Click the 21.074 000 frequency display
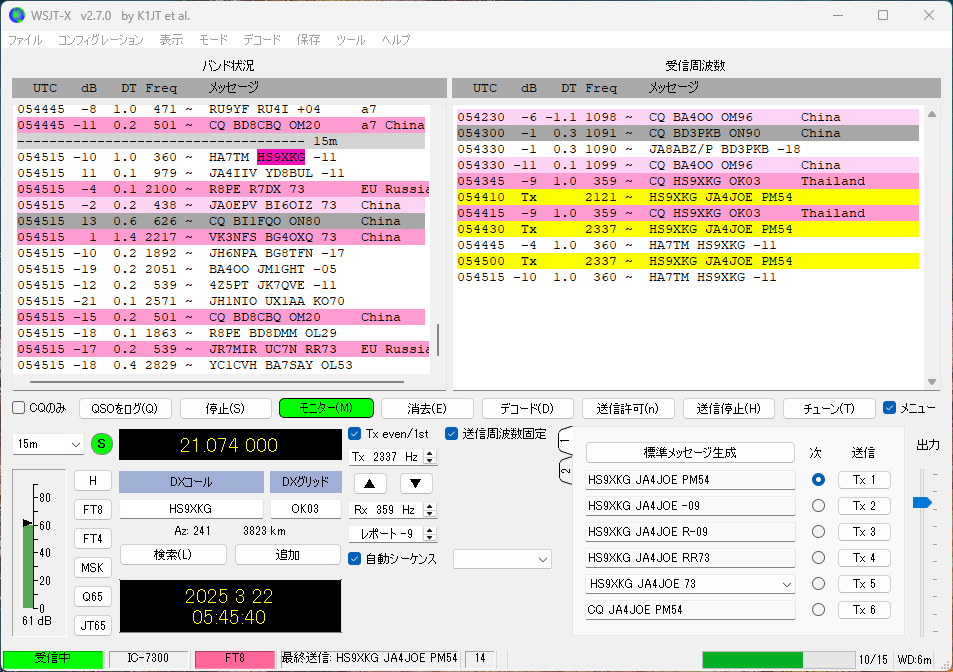Screen dimensions: 953x672 click(x=230, y=445)
